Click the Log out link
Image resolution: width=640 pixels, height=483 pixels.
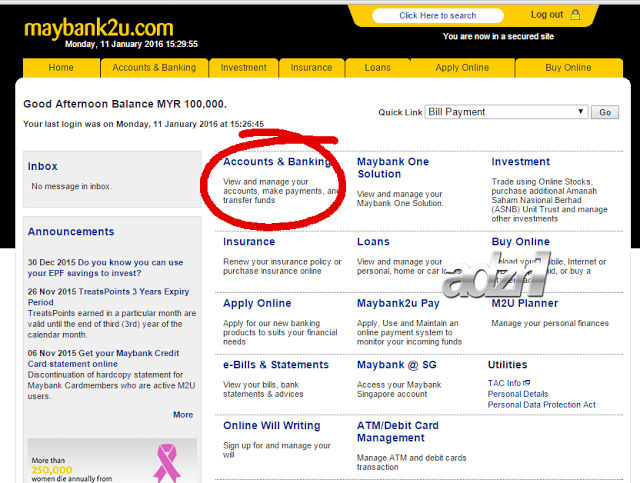547,15
